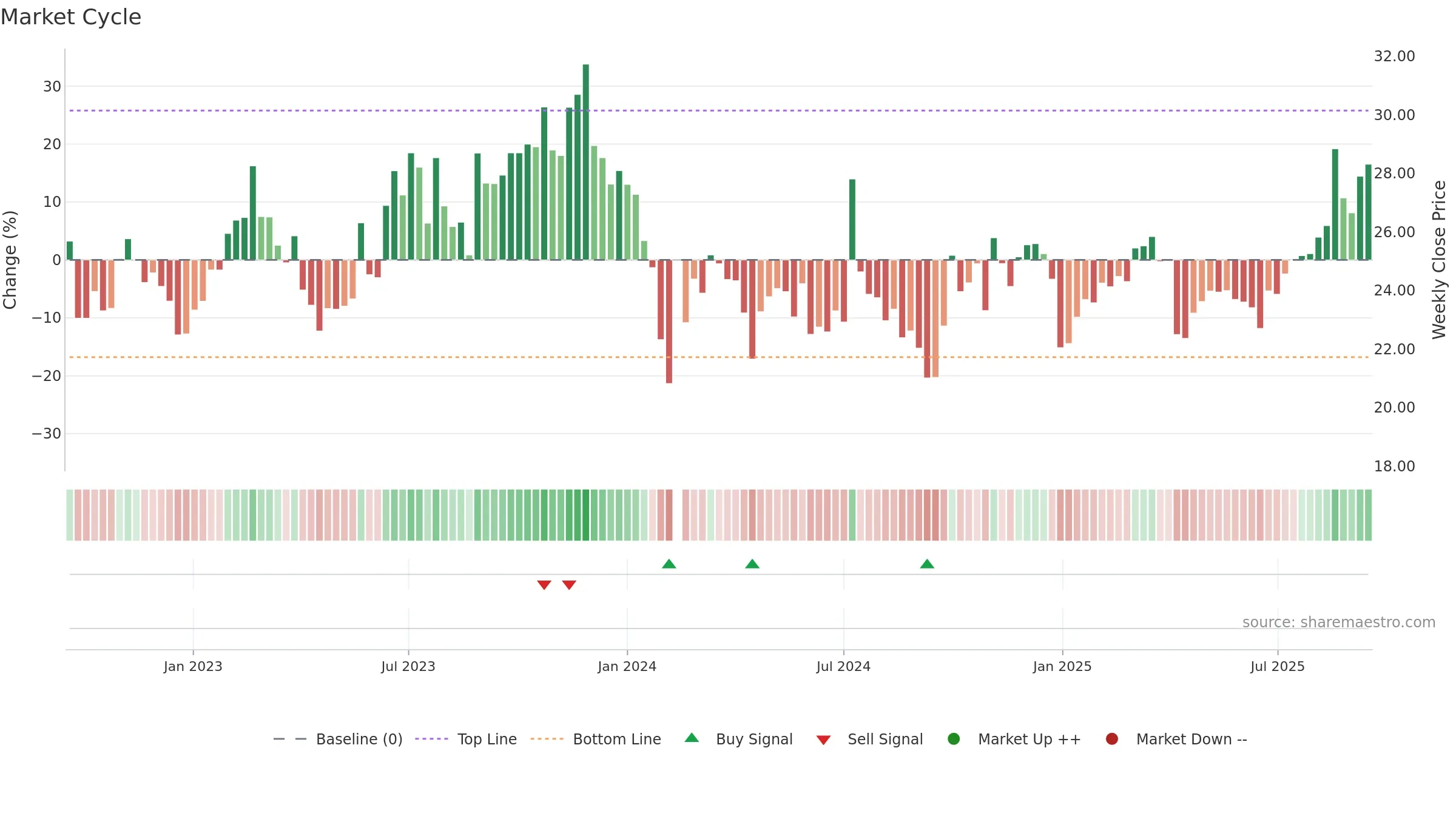This screenshot has width=1456, height=819.
Task: Toggle the Buy Signal legend entry
Action: coord(738,739)
